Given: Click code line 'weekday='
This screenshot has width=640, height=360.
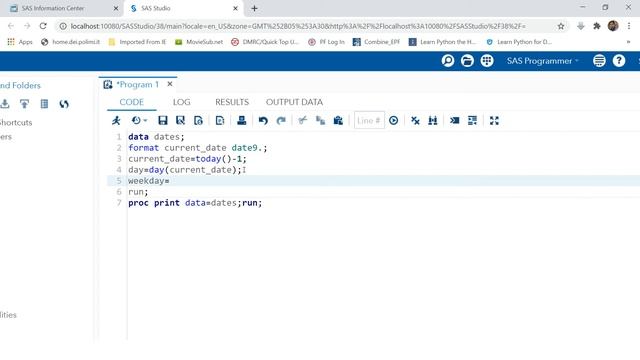Looking at the screenshot, I should click(x=149, y=181).
